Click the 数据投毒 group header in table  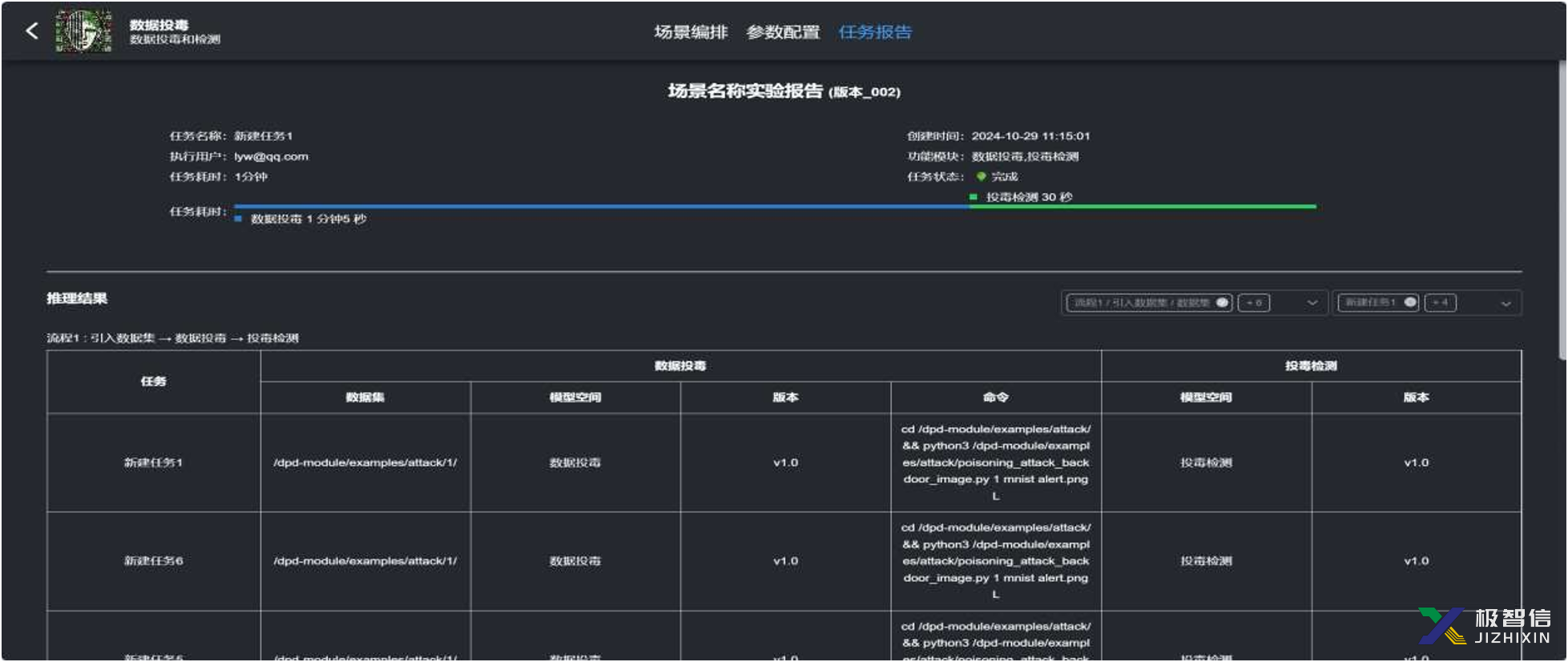(x=680, y=366)
